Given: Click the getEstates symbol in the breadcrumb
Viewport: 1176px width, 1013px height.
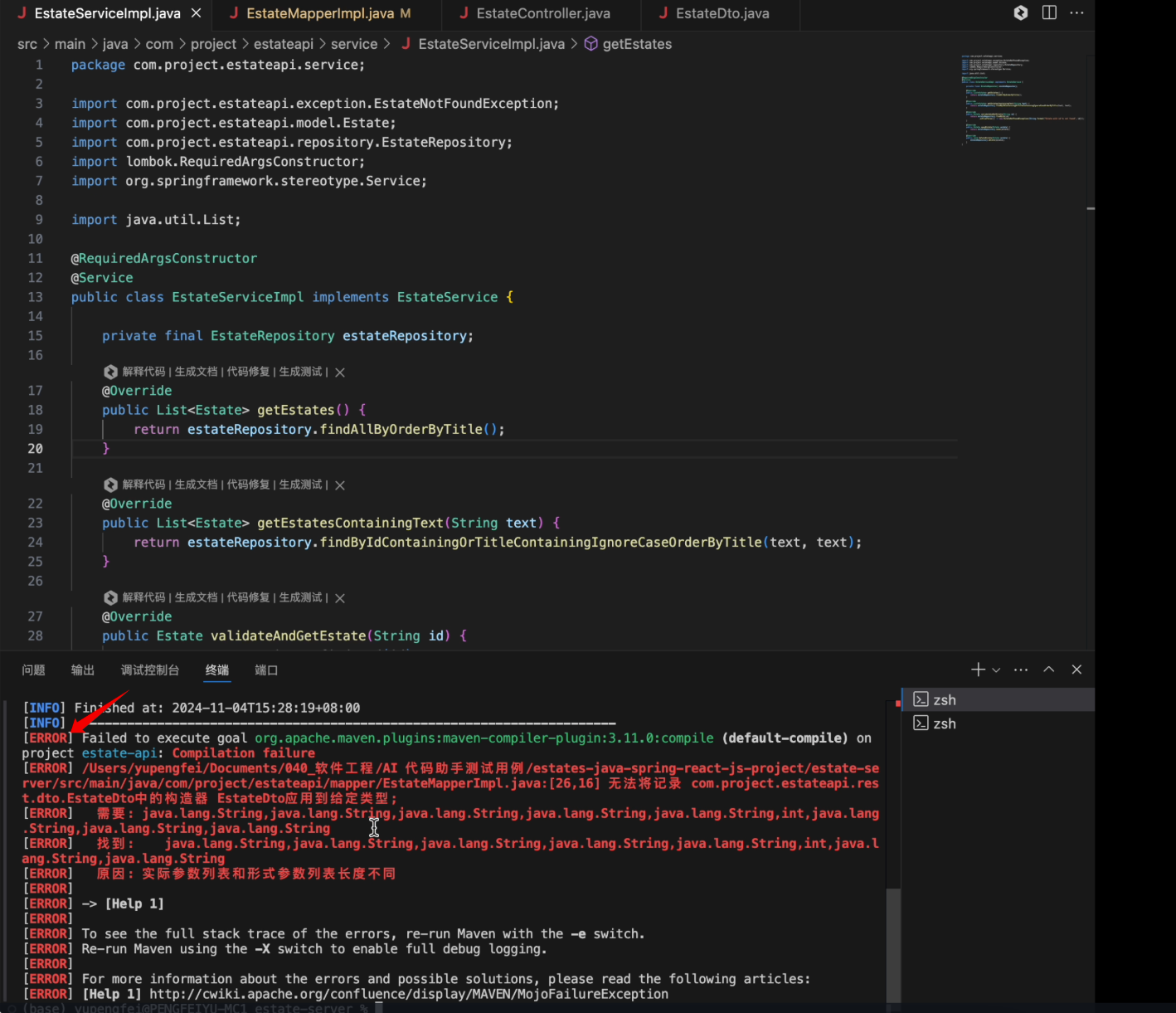Looking at the screenshot, I should coord(636,44).
